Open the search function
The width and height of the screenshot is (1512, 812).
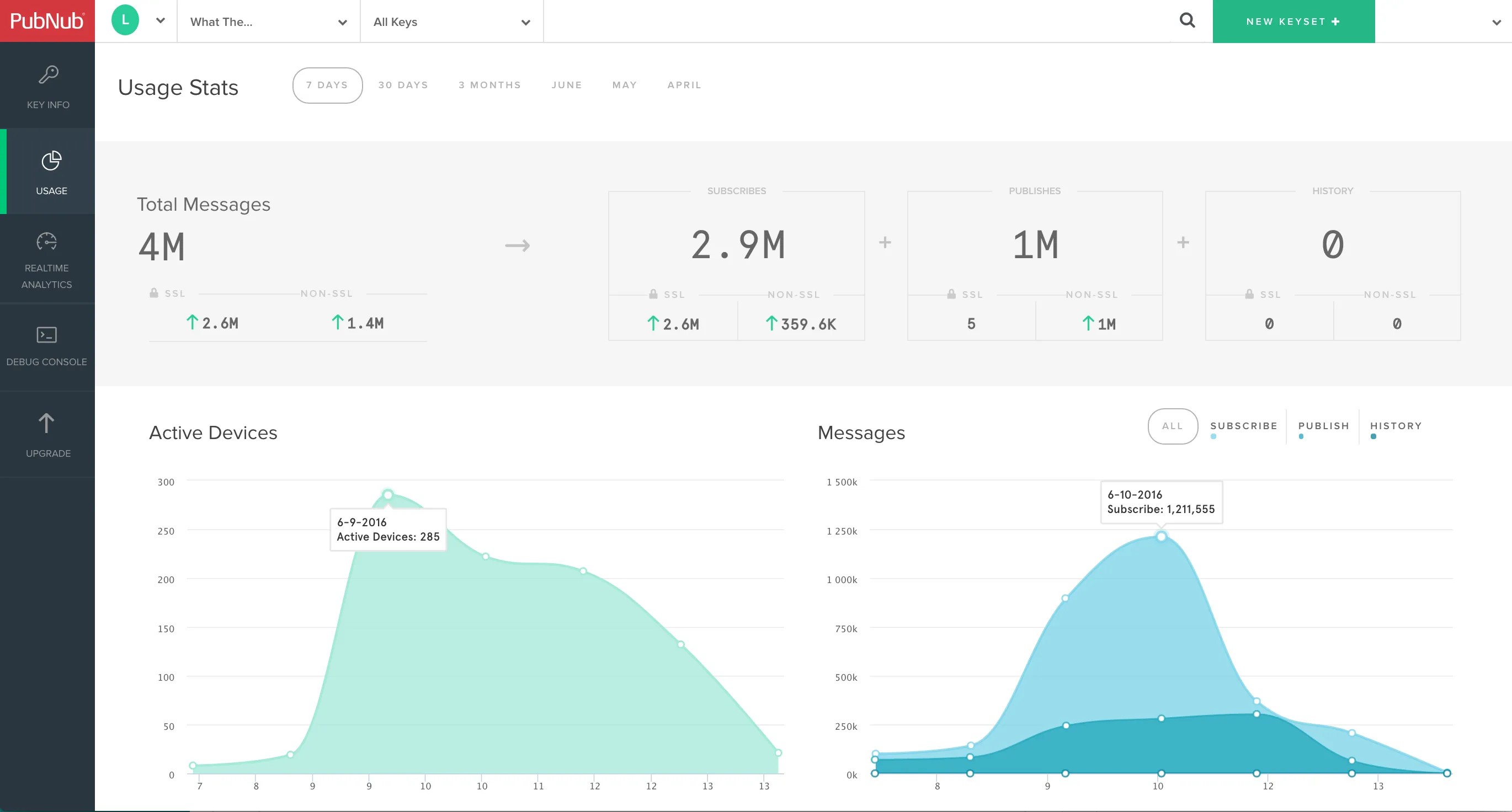point(1188,20)
